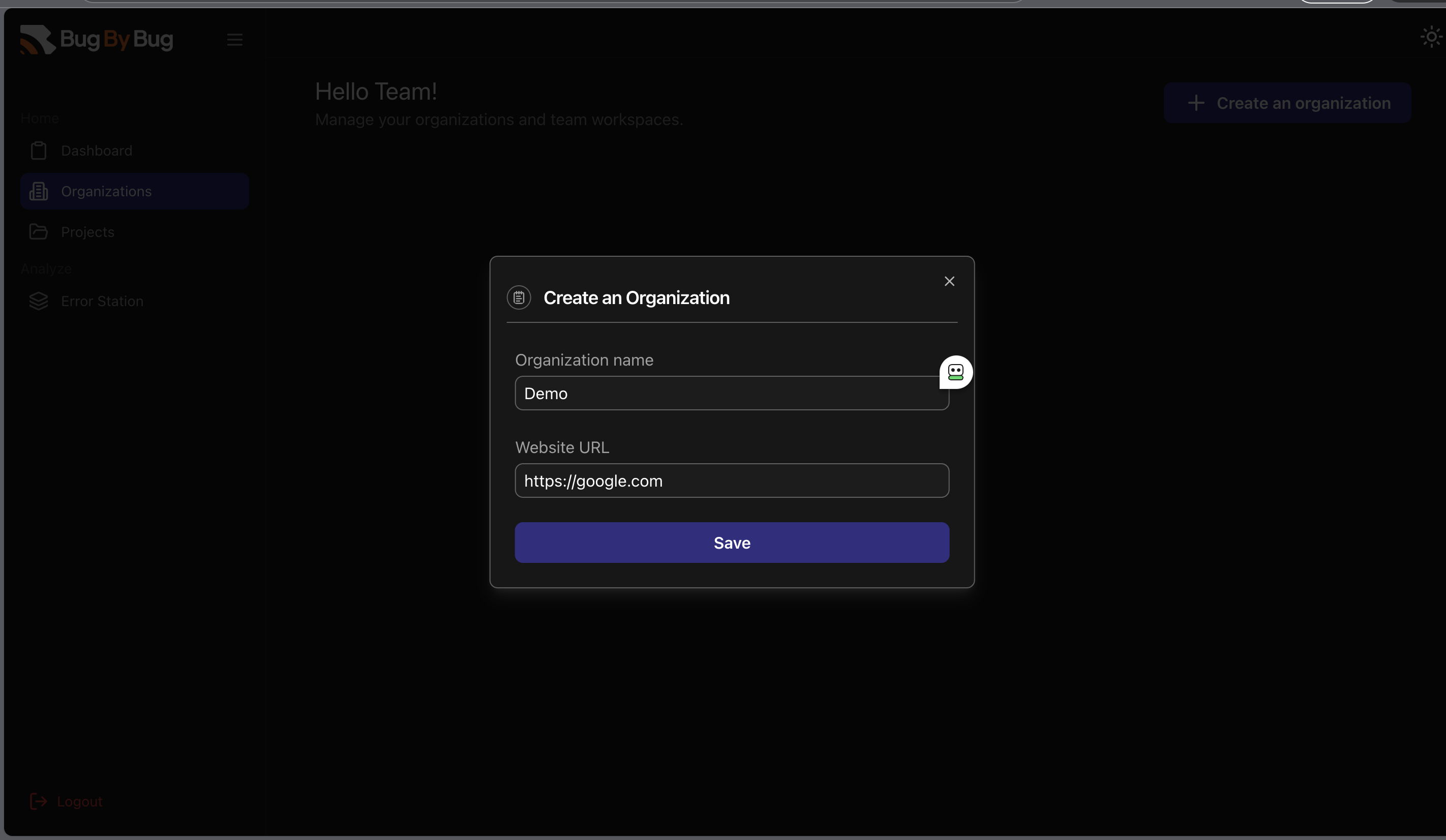Close the Create an Organization dialog
The image size is (1446, 840).
tap(949, 281)
